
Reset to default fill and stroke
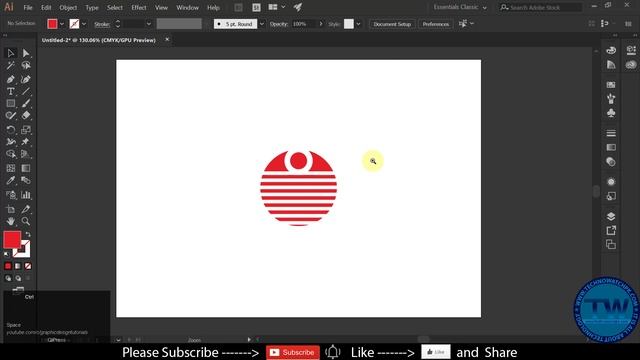coord(6,254)
